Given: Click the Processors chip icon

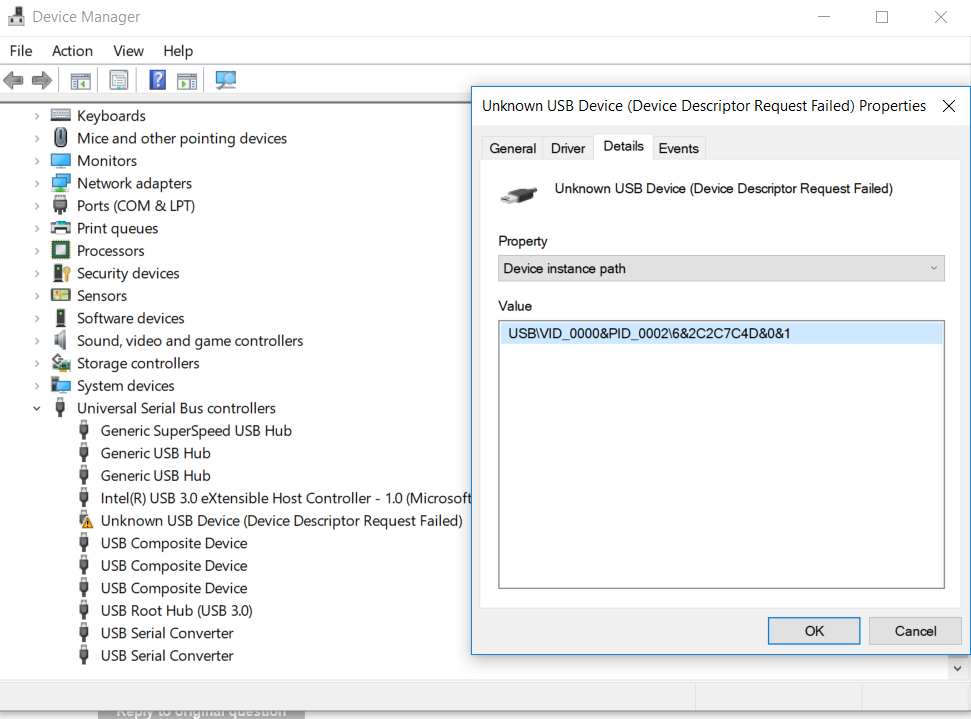Looking at the screenshot, I should pyautogui.click(x=61, y=250).
